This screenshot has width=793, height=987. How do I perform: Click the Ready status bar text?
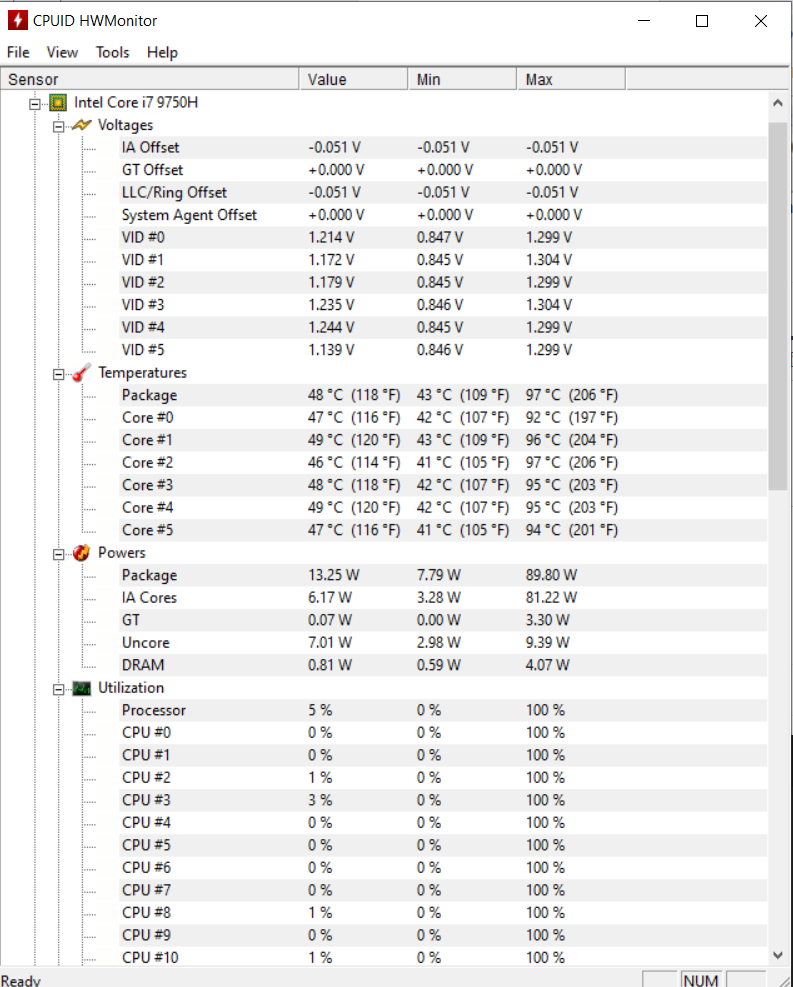pos(21,979)
